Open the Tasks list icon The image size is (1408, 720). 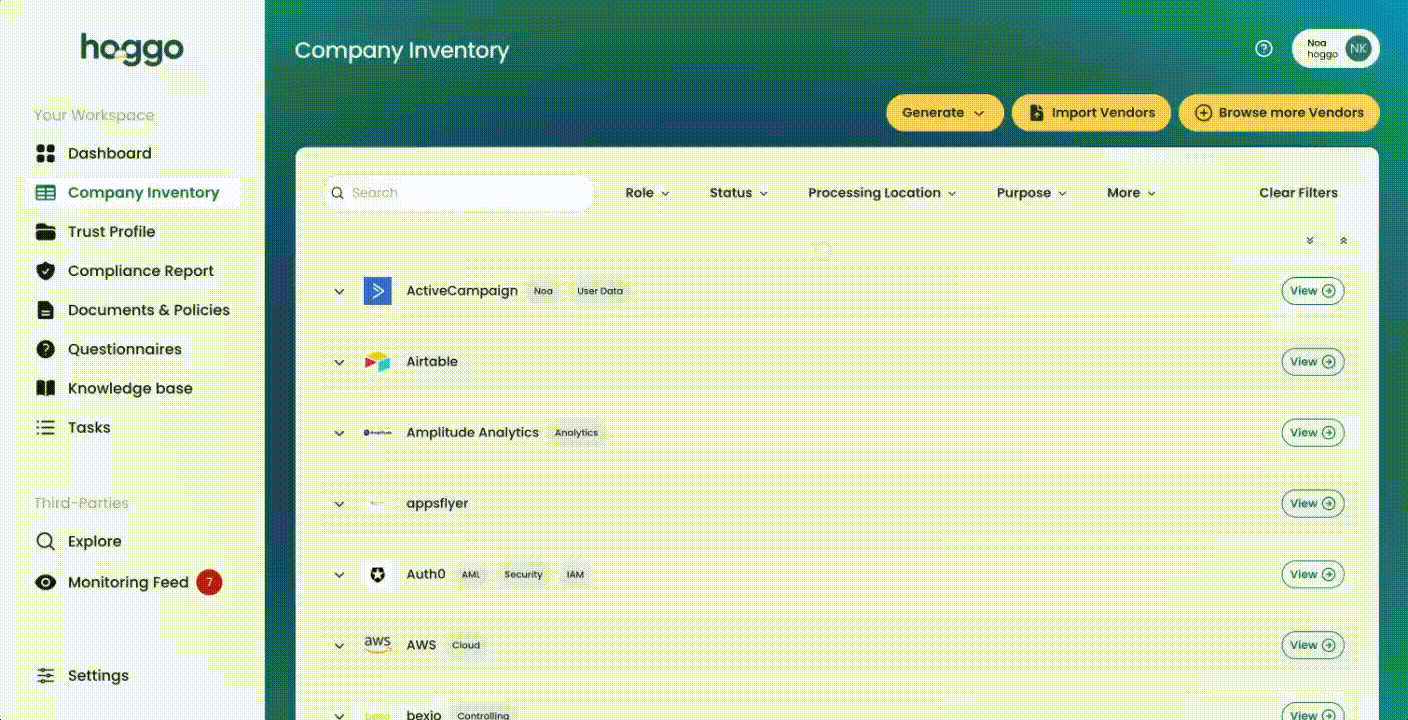click(x=46, y=427)
